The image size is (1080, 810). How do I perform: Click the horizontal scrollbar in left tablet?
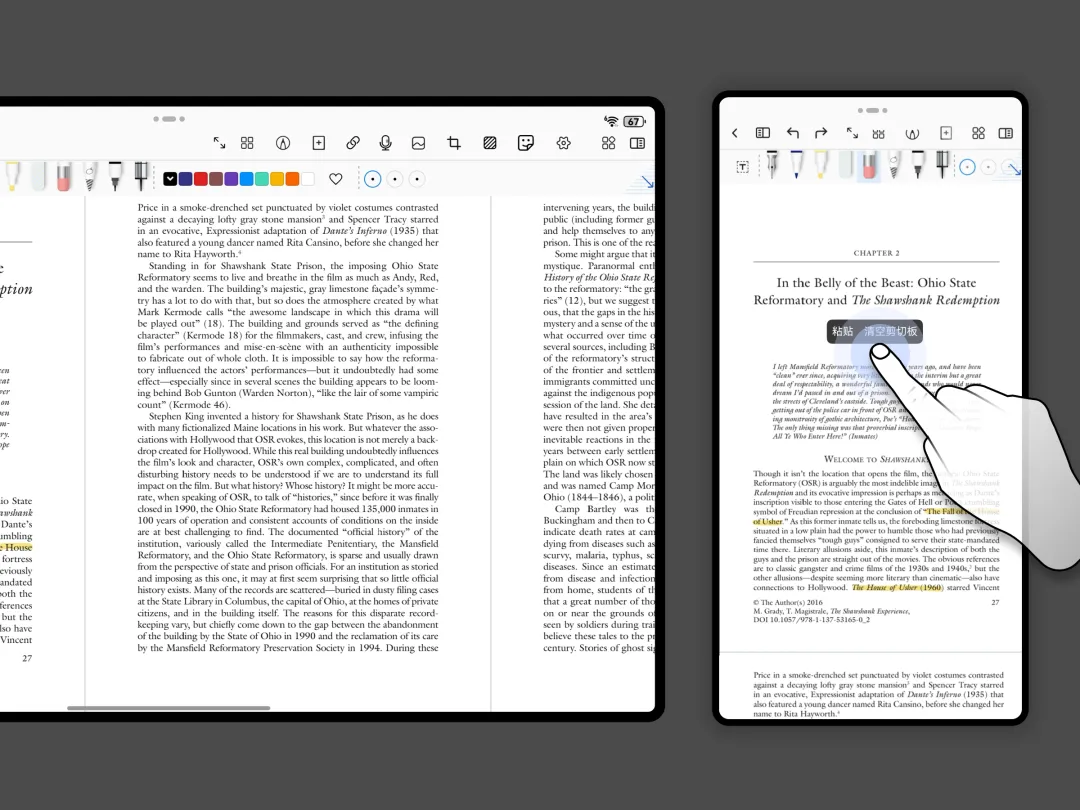(169, 707)
